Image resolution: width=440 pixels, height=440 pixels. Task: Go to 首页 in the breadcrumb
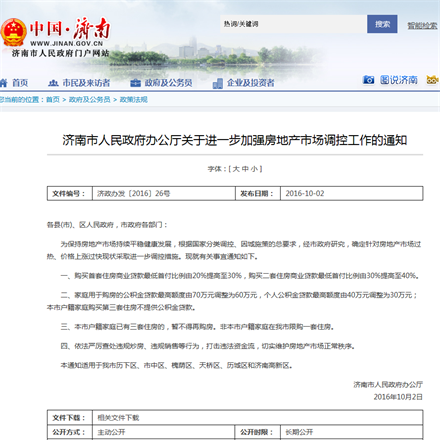pos(53,100)
